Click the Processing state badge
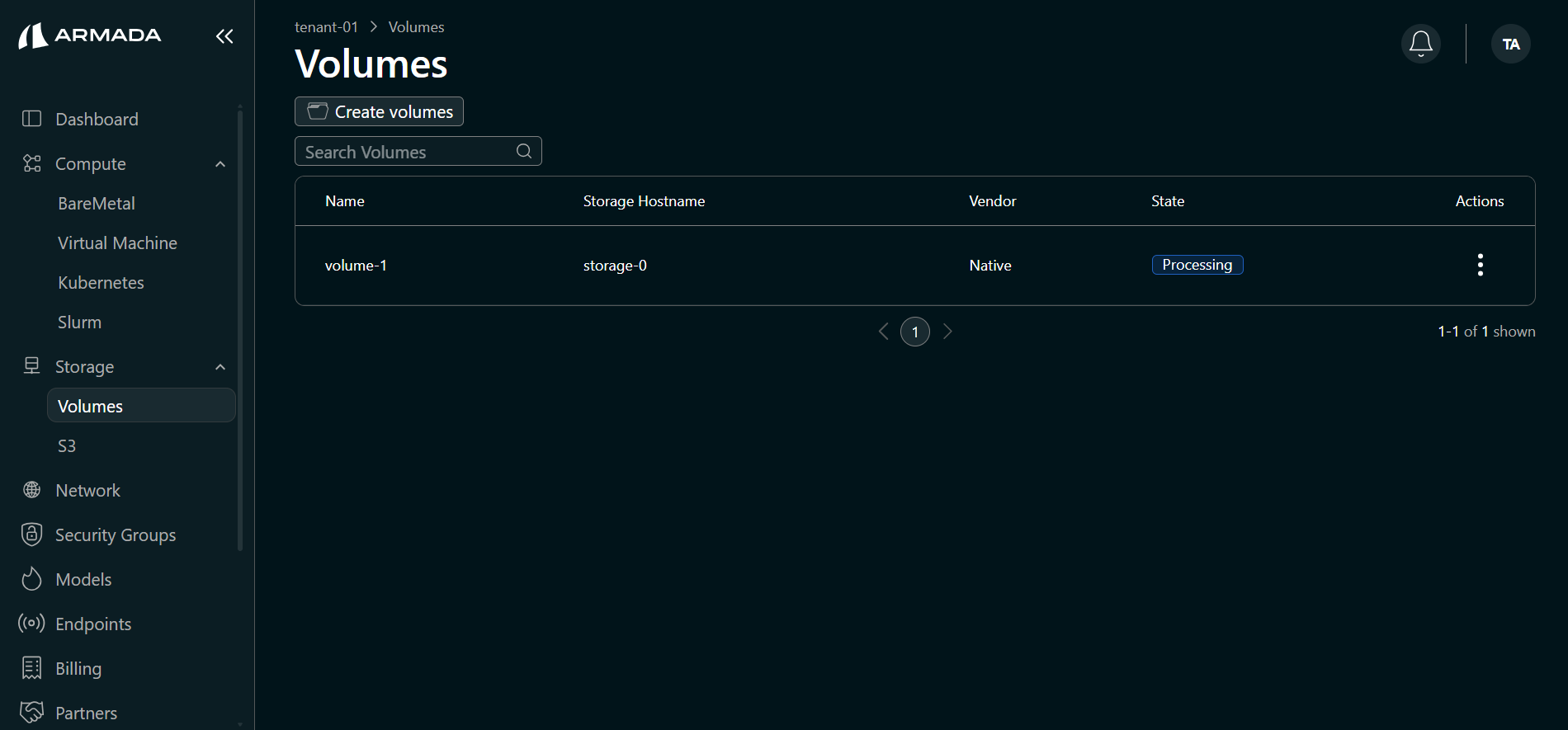This screenshot has width=1568, height=730. coord(1197,265)
